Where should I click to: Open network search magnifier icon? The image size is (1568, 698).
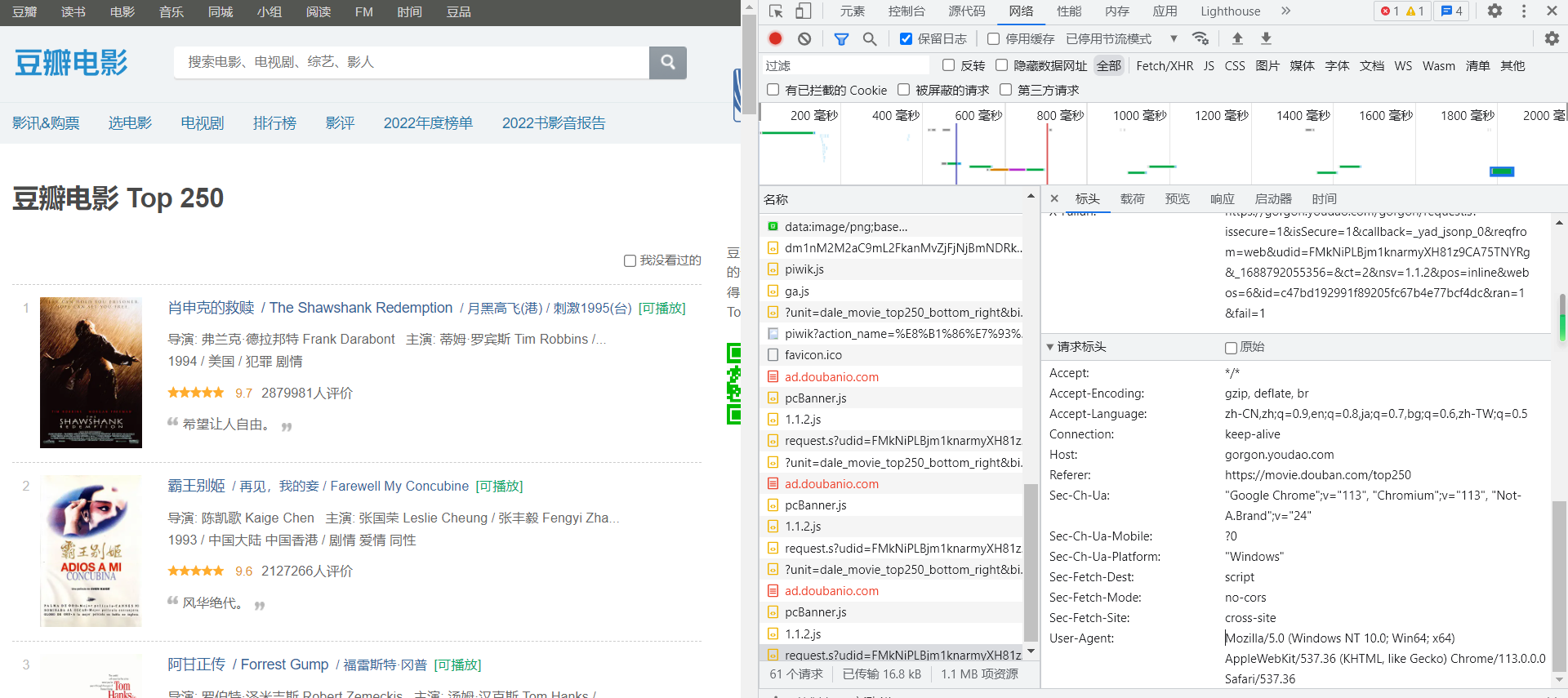point(870,38)
